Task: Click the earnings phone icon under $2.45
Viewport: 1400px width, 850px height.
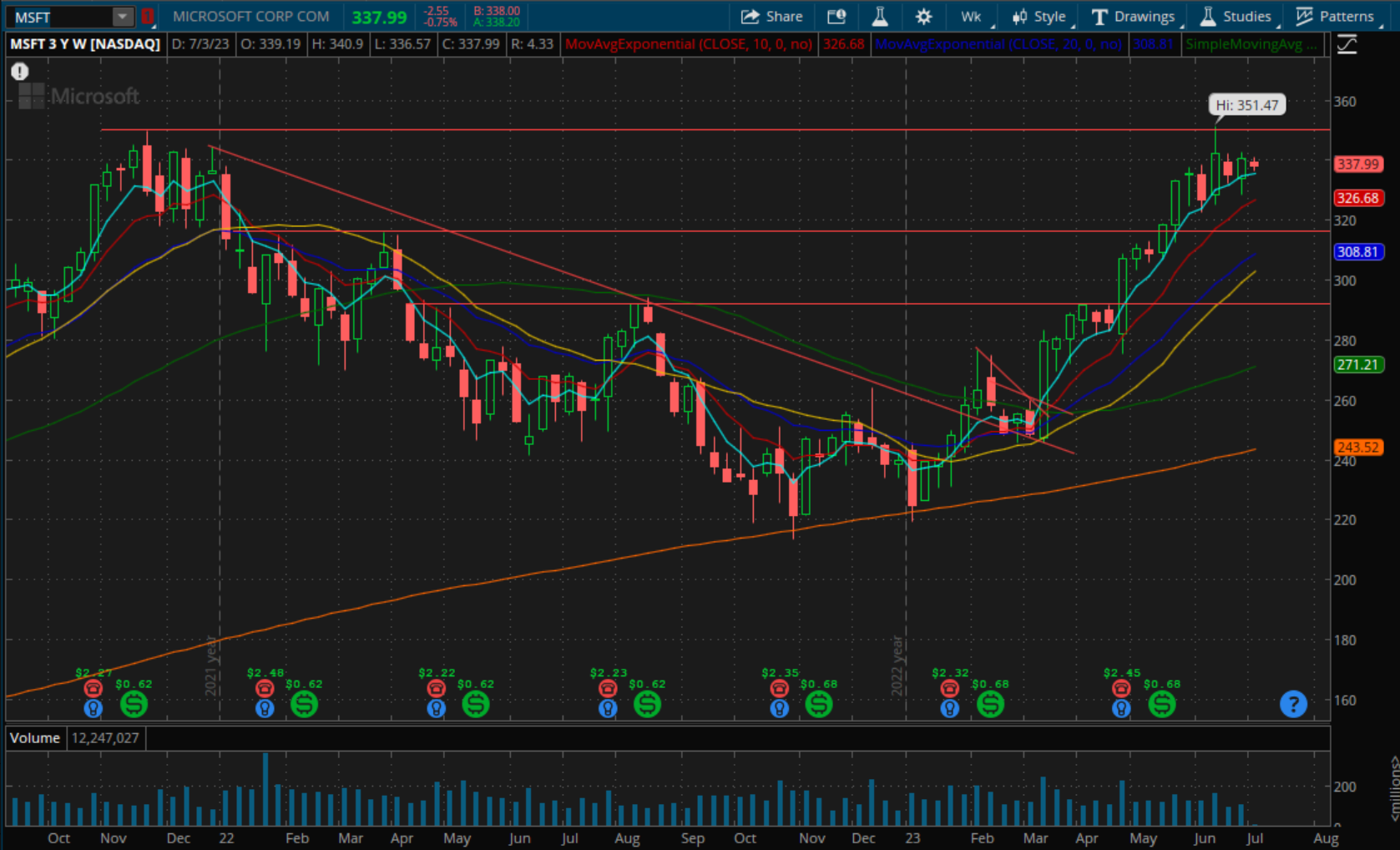Action: click(x=1121, y=688)
